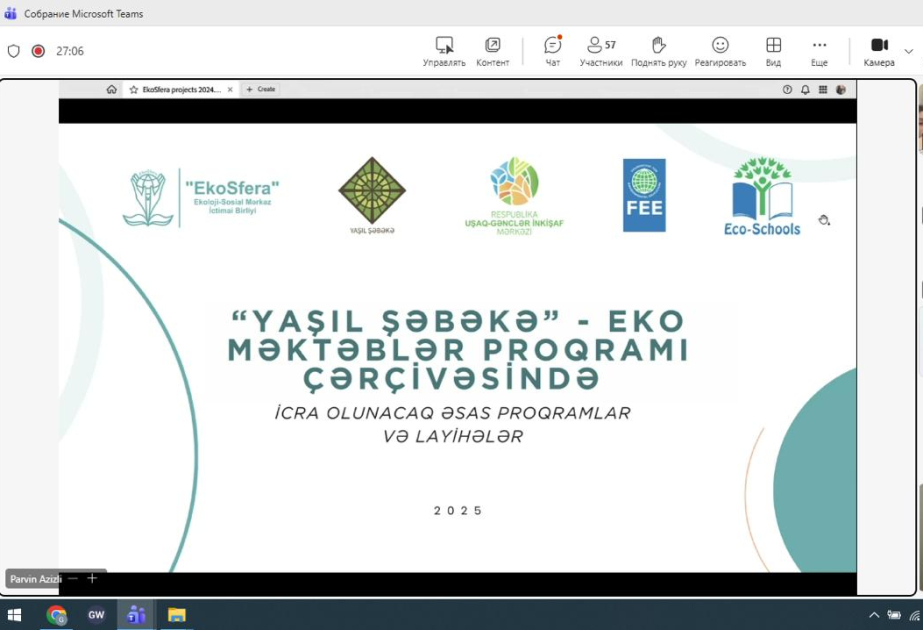Click the Respublika Uşaq-Gənclər İnkişaf logo
Image resolution: width=923 pixels, height=630 pixels.
tap(514, 196)
